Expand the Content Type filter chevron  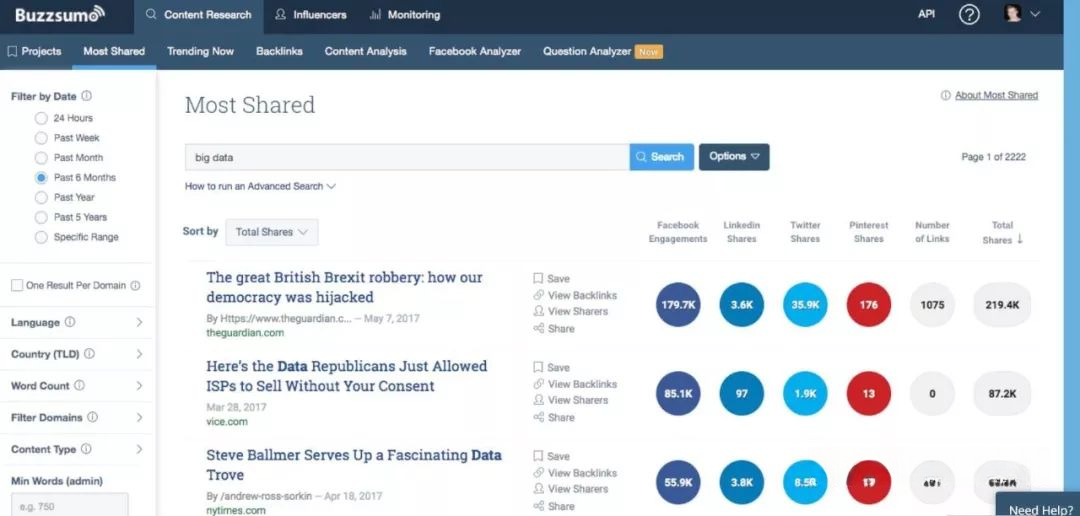point(139,449)
